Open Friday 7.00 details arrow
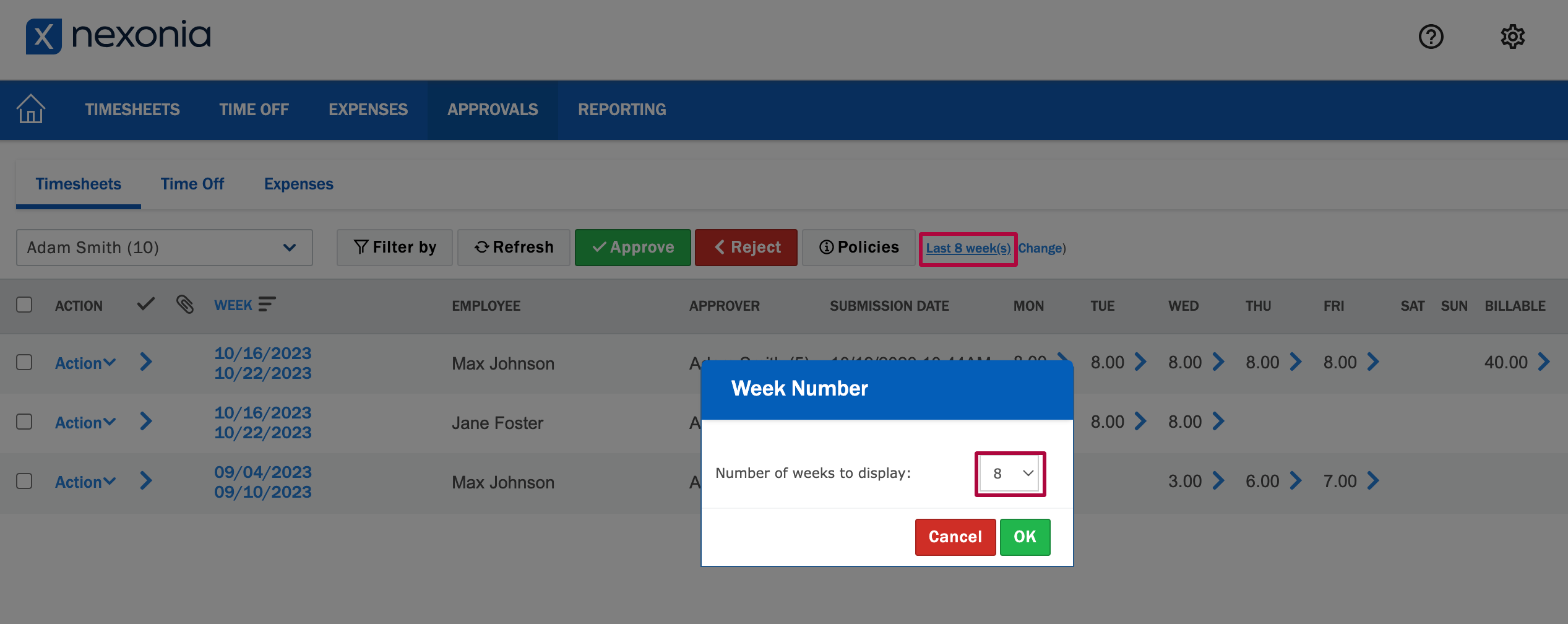The width and height of the screenshot is (1568, 624). pyautogui.click(x=1373, y=481)
